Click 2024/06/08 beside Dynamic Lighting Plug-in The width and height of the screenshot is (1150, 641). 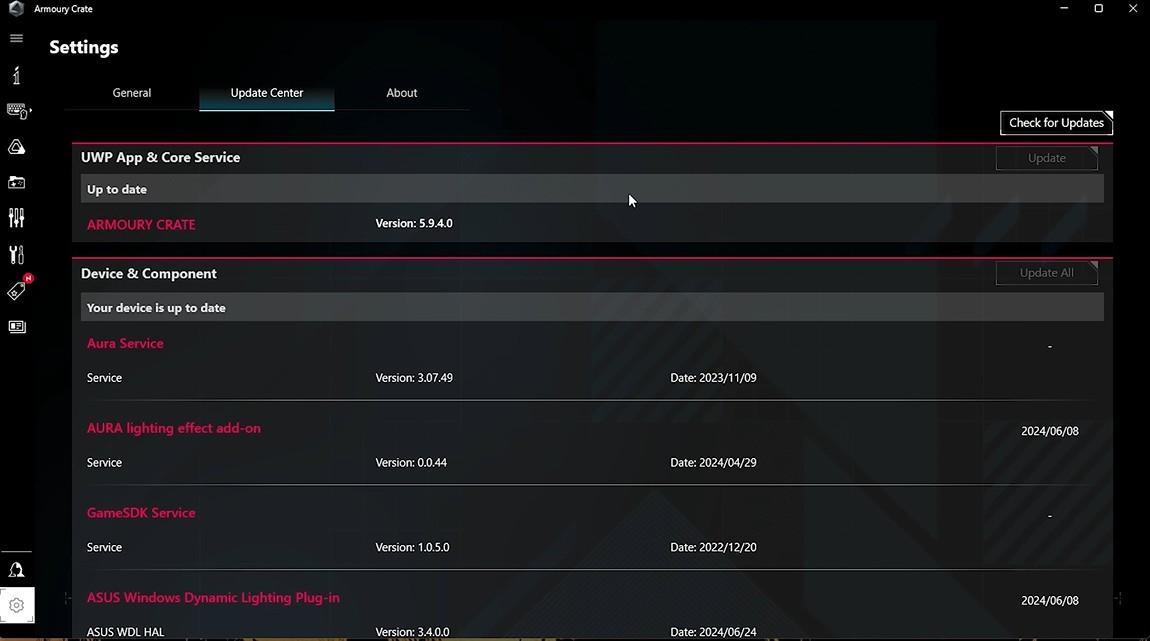[1050, 601]
